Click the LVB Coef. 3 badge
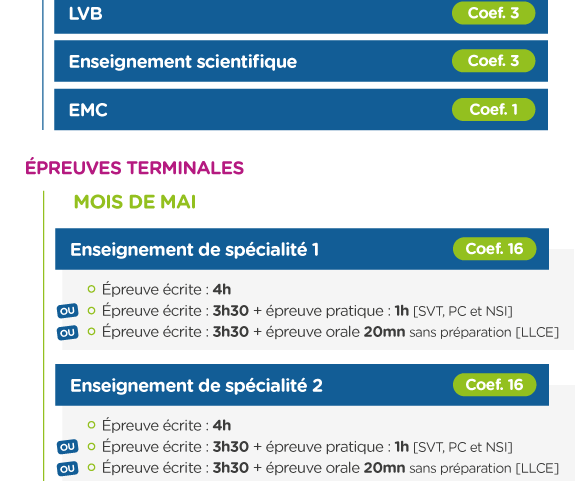 coord(494,13)
